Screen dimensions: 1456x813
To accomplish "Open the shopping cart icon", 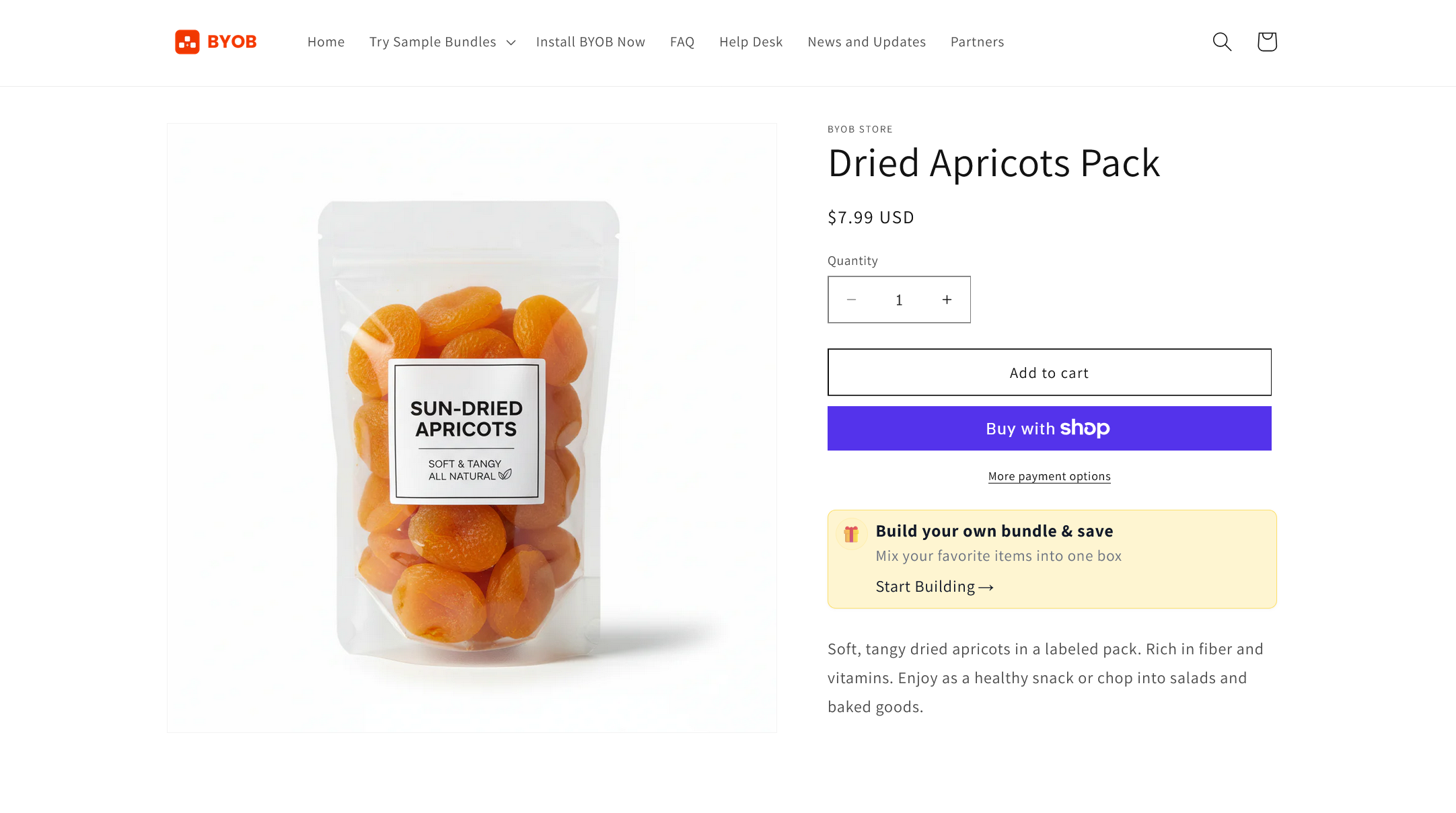I will click(x=1267, y=42).
